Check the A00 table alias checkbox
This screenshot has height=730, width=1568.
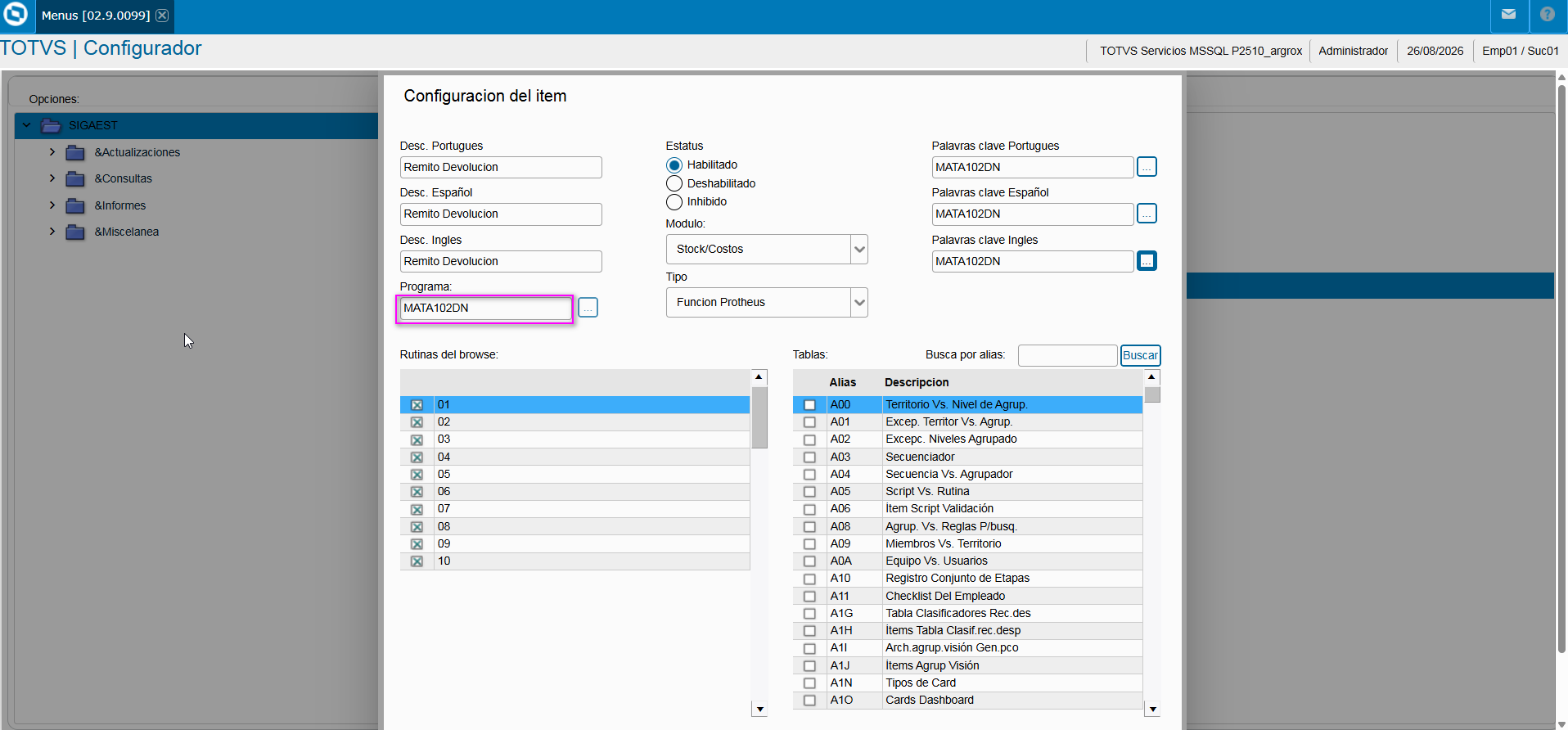(x=809, y=405)
